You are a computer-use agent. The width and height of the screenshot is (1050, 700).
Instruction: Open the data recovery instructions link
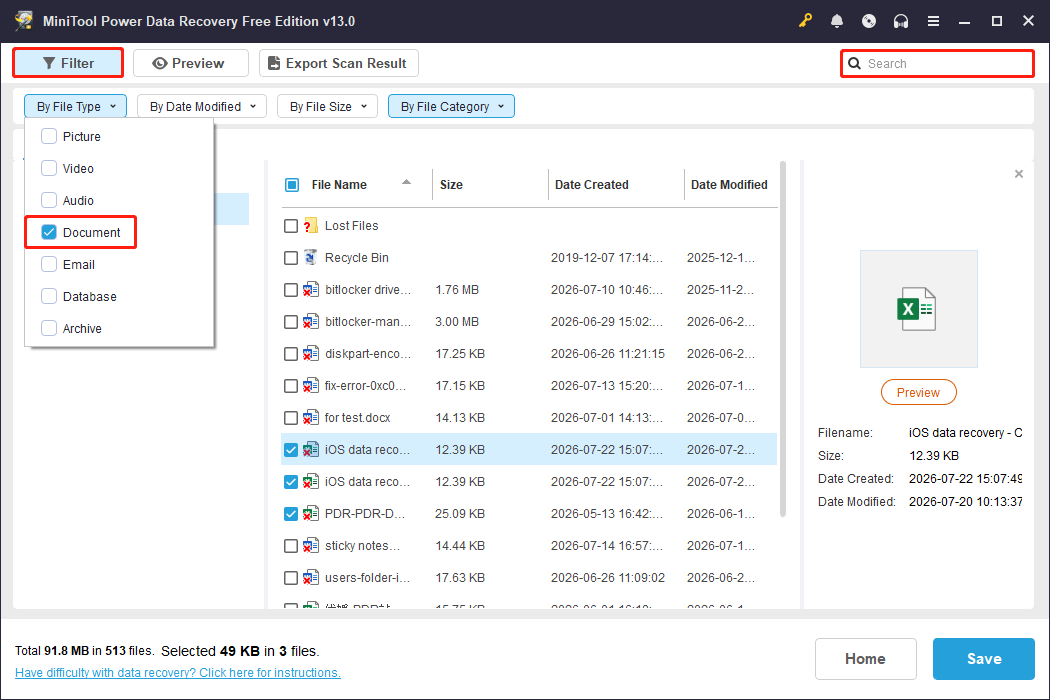pos(177,673)
